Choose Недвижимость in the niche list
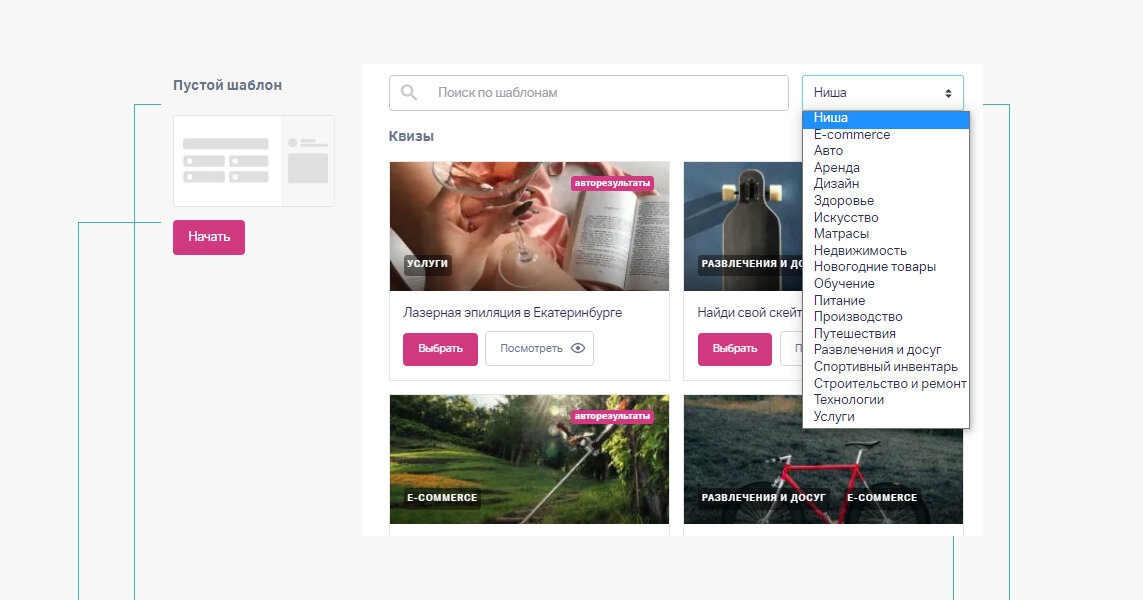Screen dimensions: 1143x600 (886, 251)
